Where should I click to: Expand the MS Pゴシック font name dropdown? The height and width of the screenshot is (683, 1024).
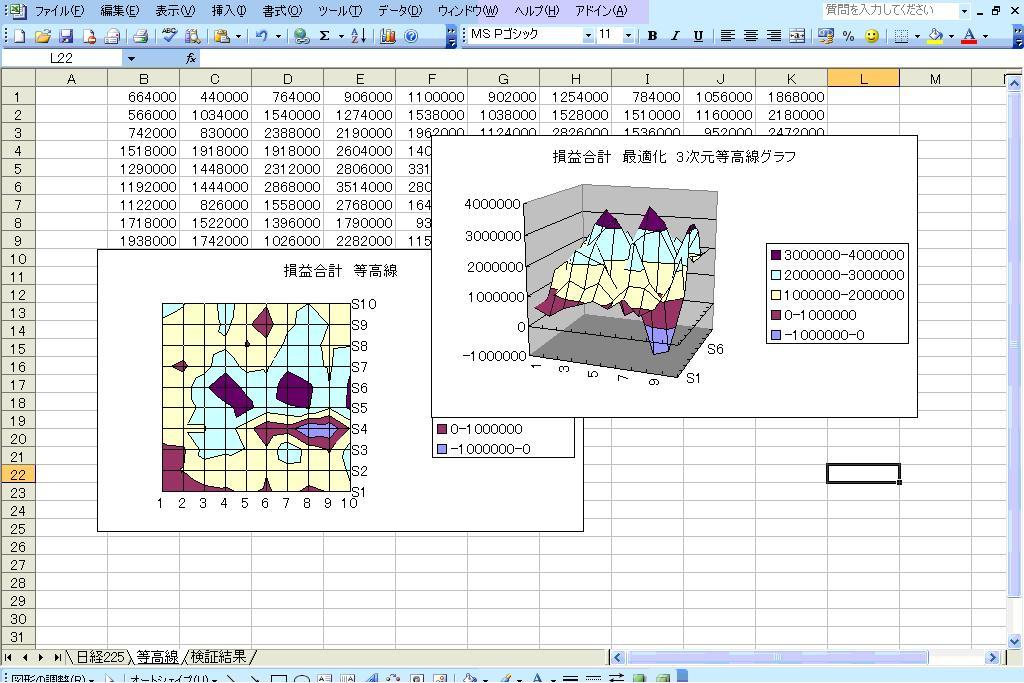[588, 36]
